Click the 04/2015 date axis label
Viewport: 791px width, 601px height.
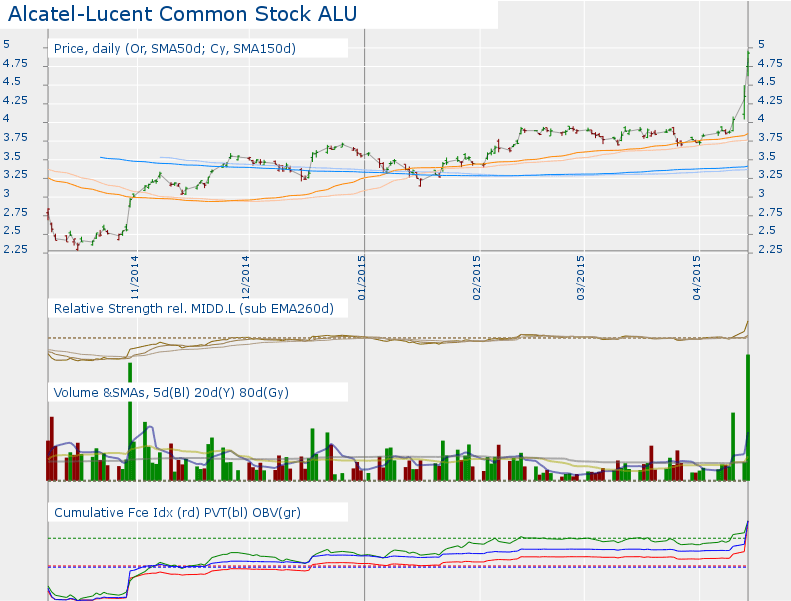696,278
